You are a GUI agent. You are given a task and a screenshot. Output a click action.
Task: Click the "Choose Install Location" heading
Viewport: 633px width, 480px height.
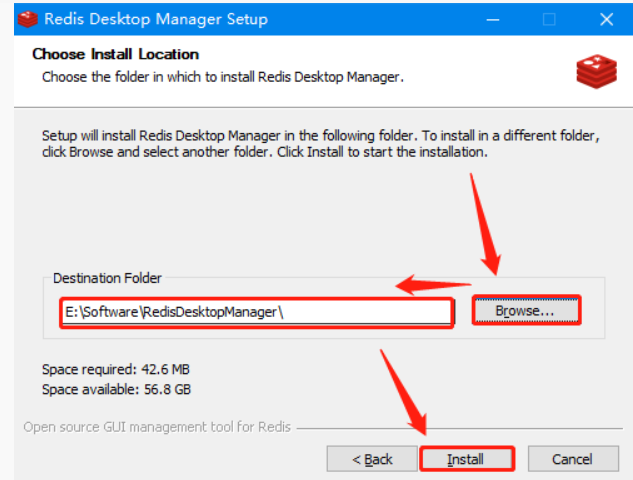coord(116,54)
